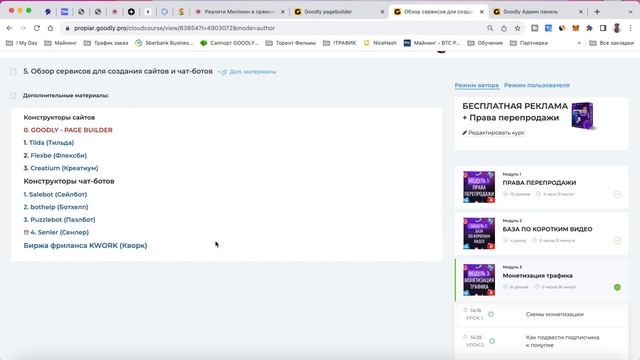Click the search magnifier in address bar
Viewport: 640px width, 360px height.
tap(490, 28)
